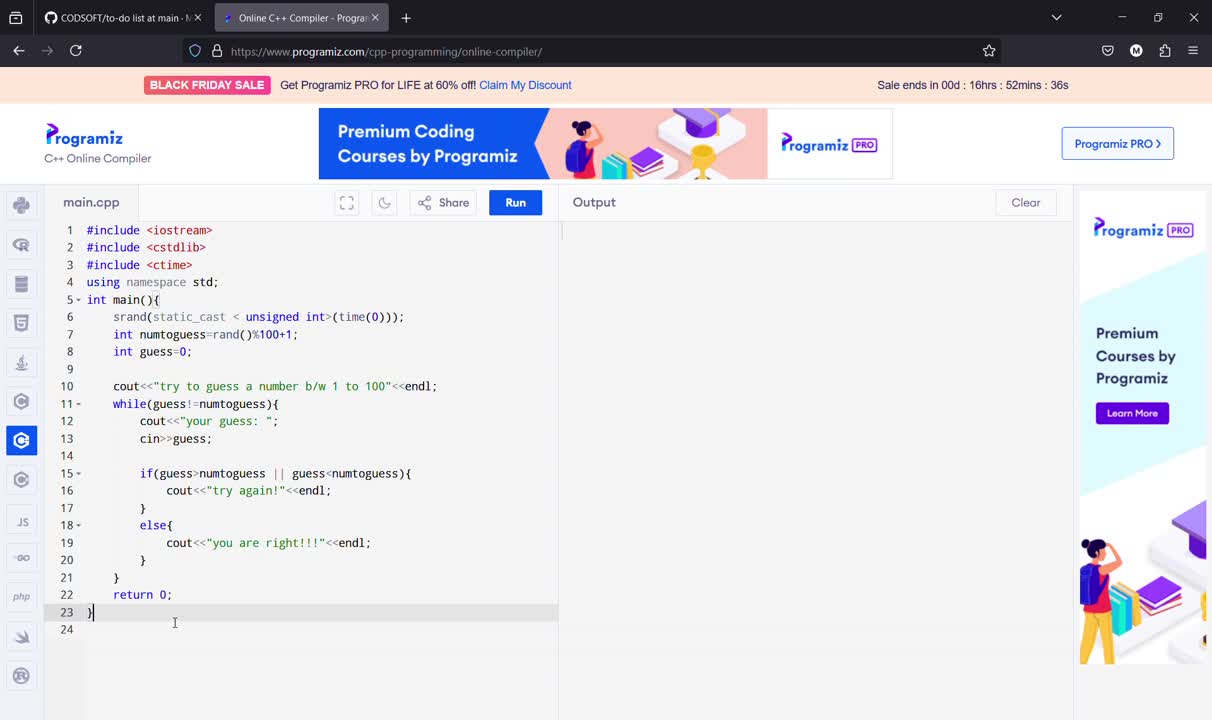Select the HTML5 editor icon

tap(21, 323)
